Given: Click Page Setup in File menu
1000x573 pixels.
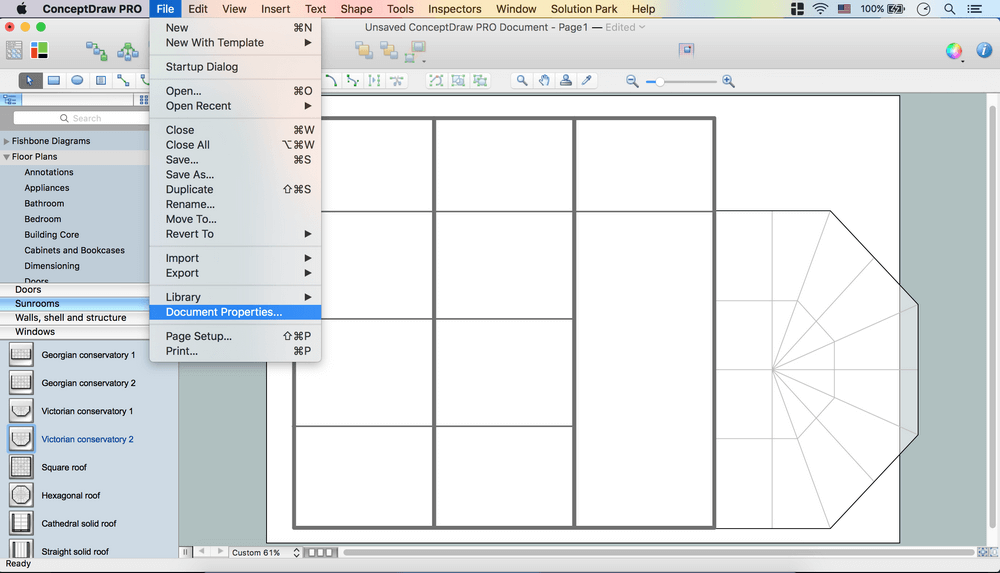Looking at the screenshot, I should coord(198,336).
